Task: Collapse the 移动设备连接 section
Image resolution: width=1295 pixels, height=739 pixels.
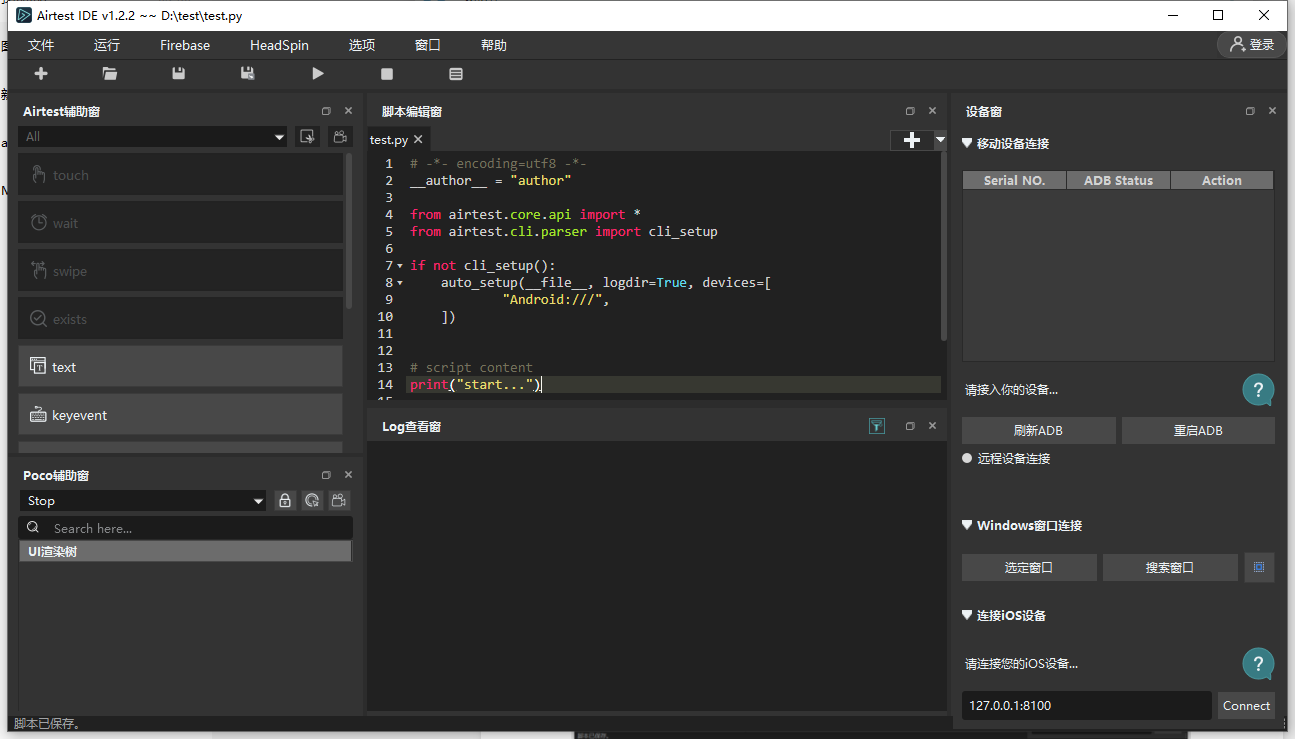Action: click(x=967, y=143)
